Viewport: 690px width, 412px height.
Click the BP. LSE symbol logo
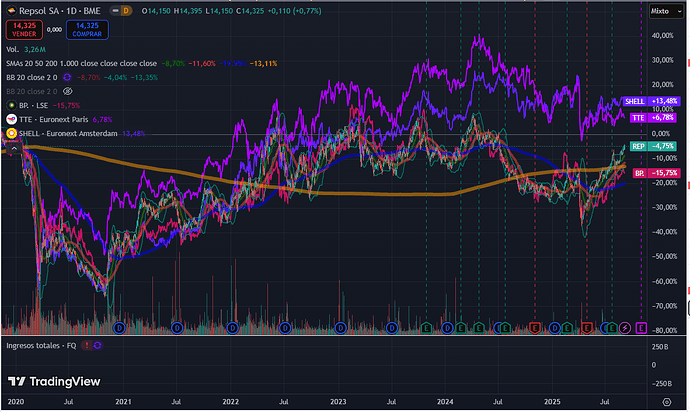point(11,104)
